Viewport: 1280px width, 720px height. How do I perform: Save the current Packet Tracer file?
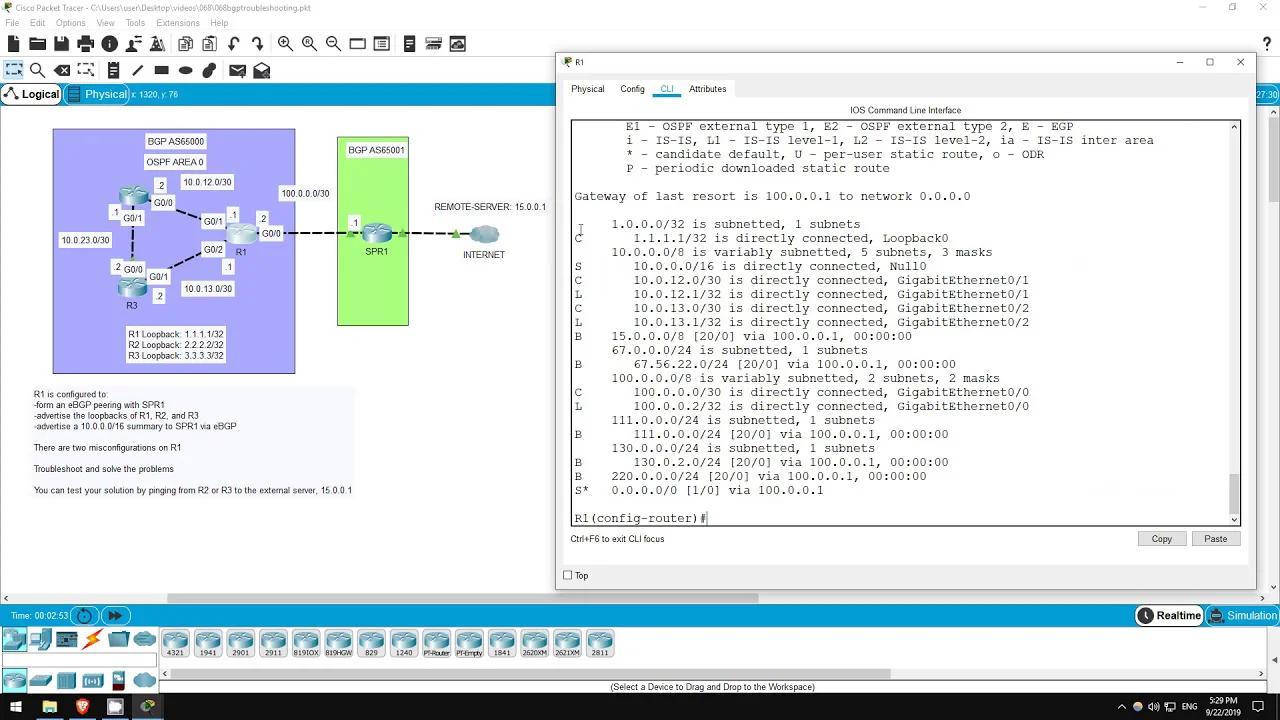61,44
